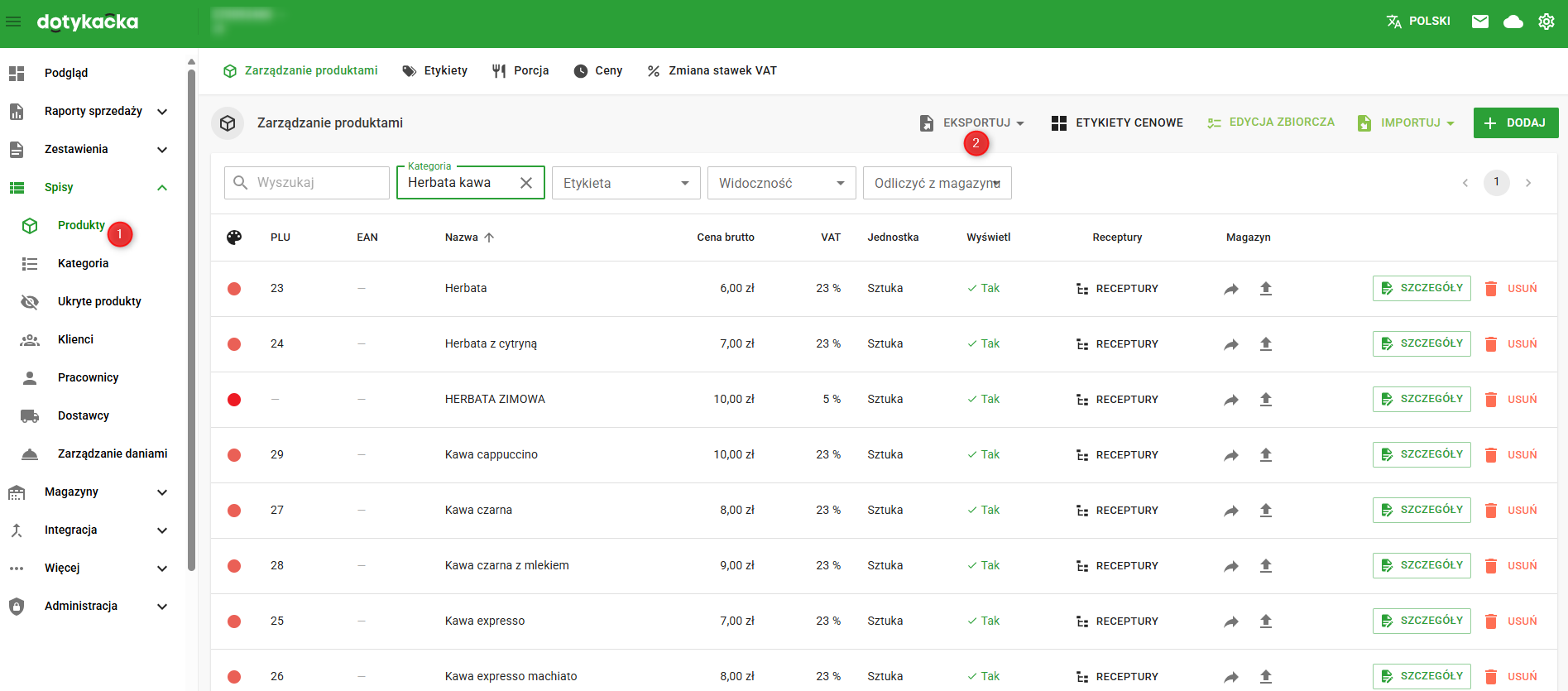Click upload stock icon for Kawa cappuccino

(x=1265, y=455)
